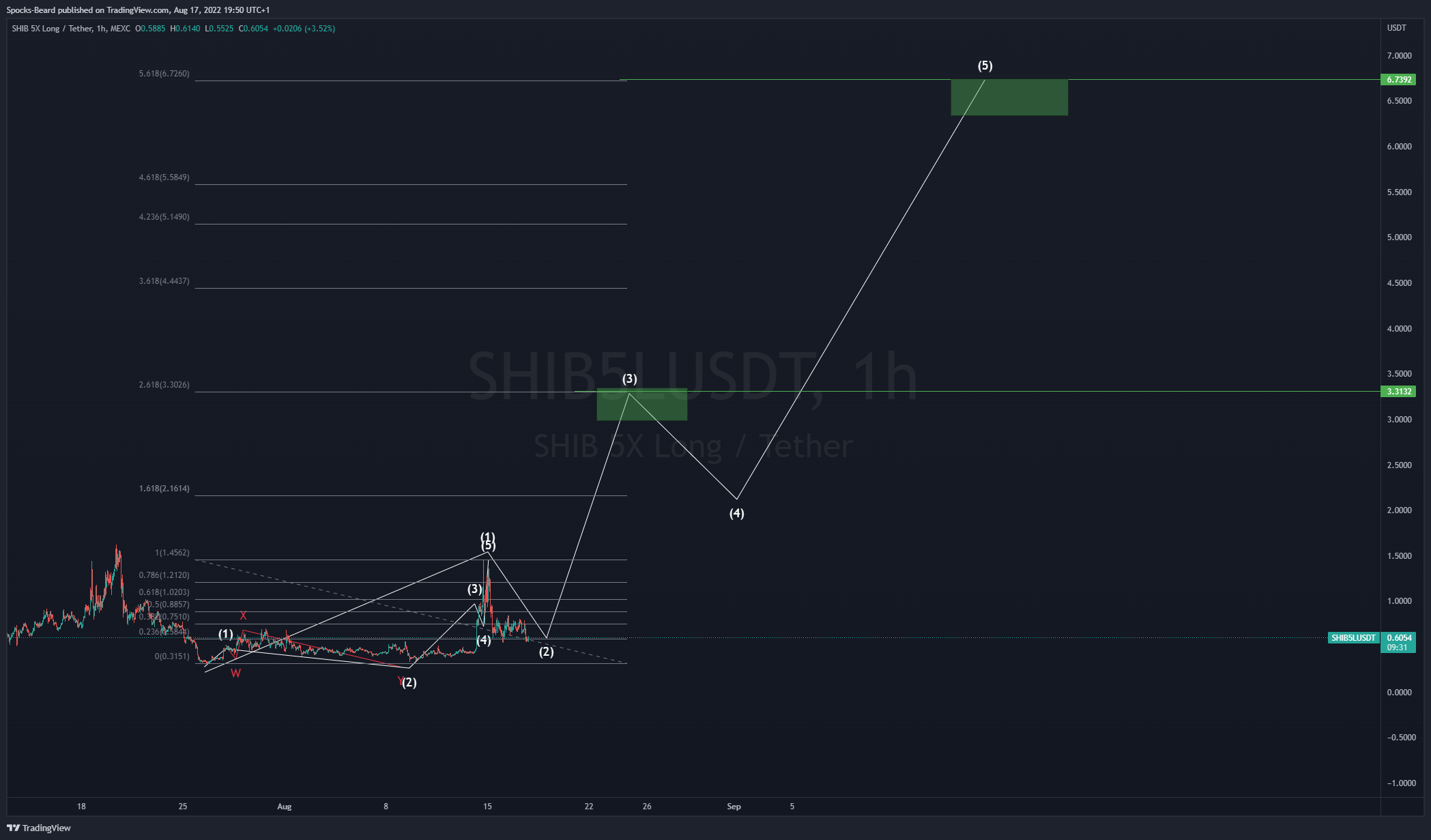Image resolution: width=1431 pixels, height=840 pixels.
Task: Click the 7.0000 price scale label
Action: pyautogui.click(x=1399, y=56)
